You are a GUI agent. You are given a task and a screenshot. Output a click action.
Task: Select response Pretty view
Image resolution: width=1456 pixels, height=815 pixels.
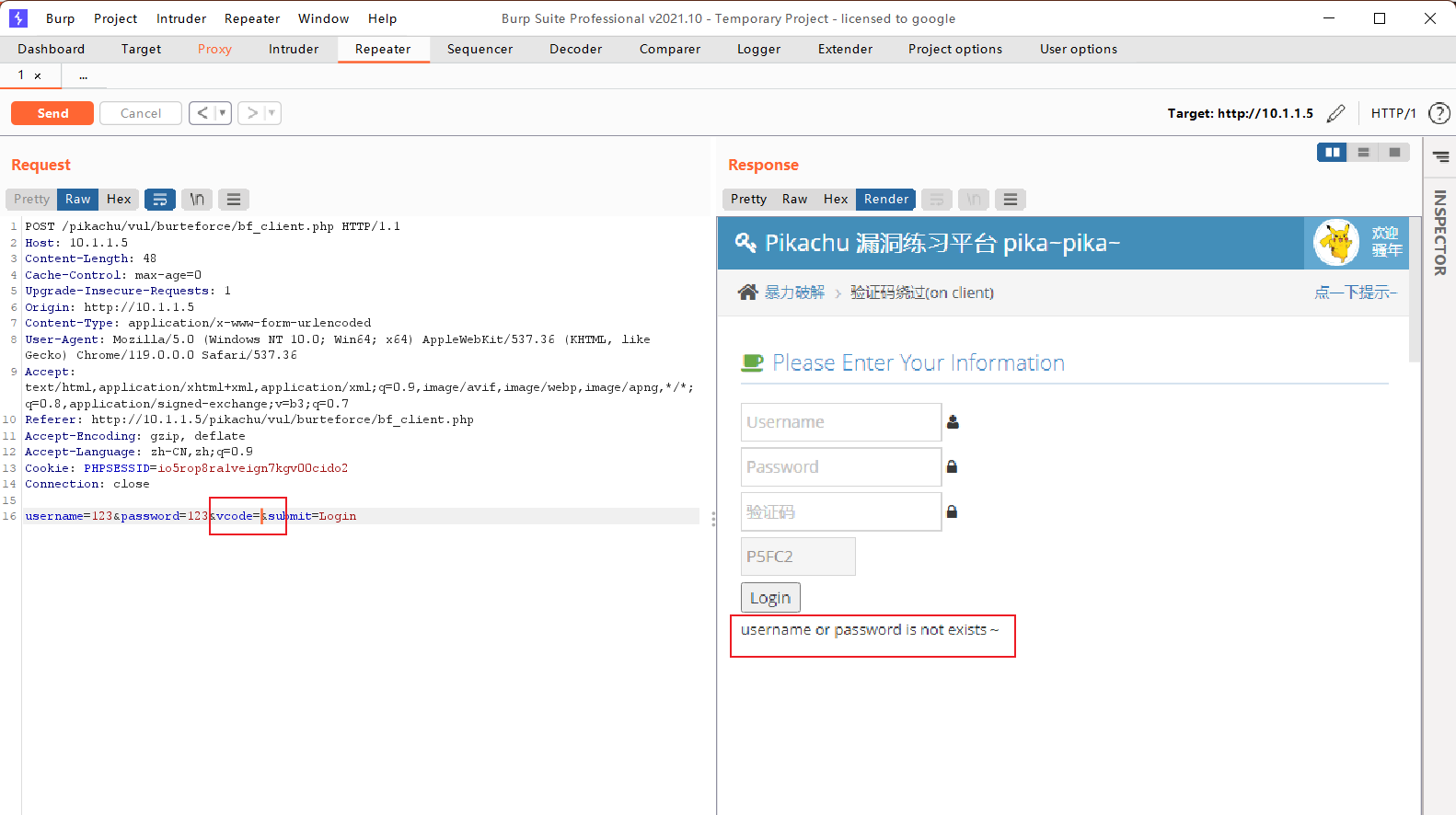748,199
